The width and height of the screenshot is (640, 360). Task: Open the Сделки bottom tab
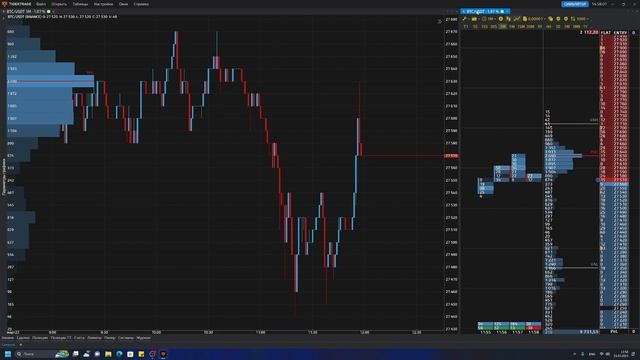pyautogui.click(x=23, y=338)
